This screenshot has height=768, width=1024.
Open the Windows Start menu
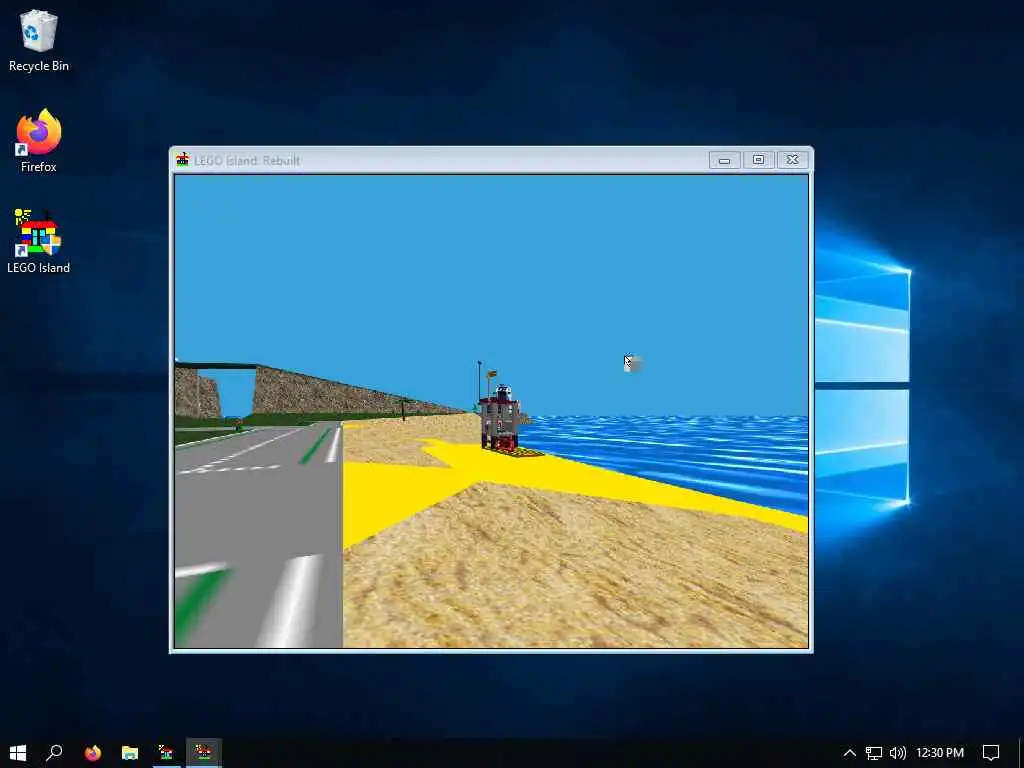(x=18, y=752)
